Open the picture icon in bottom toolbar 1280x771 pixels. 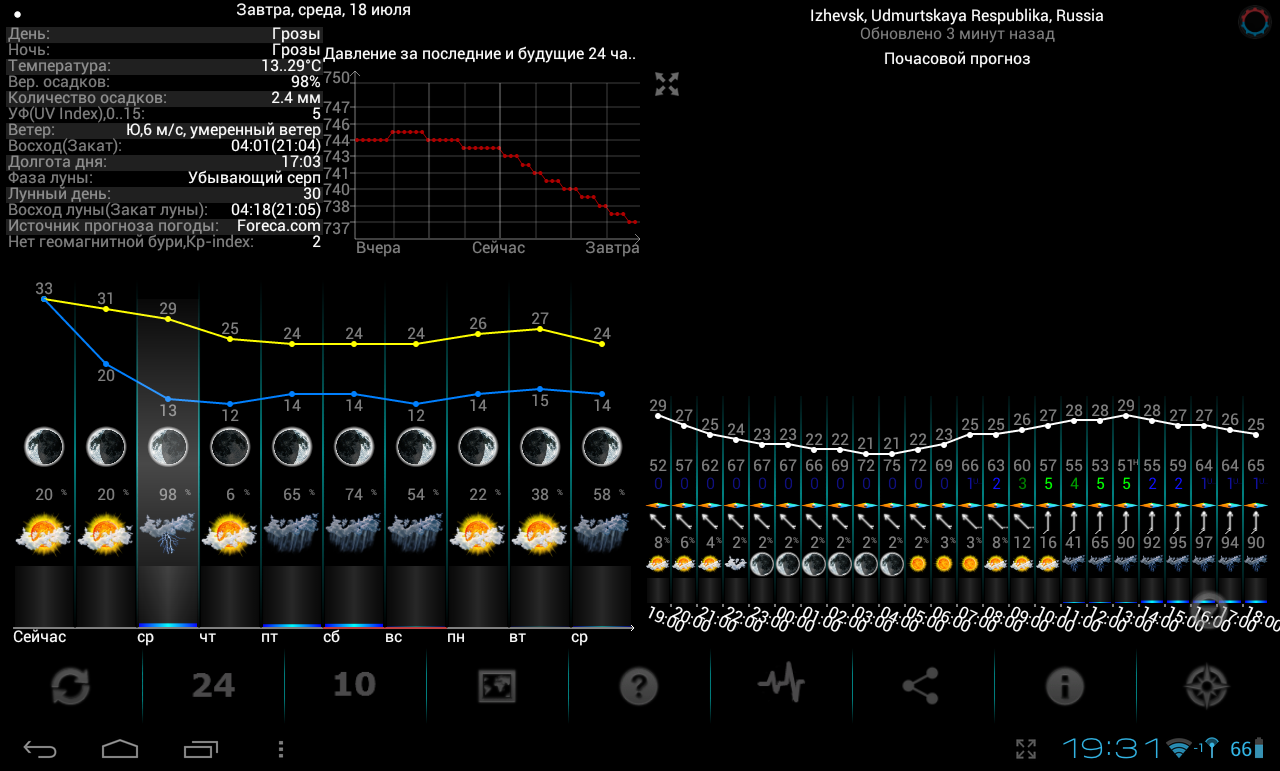497,686
